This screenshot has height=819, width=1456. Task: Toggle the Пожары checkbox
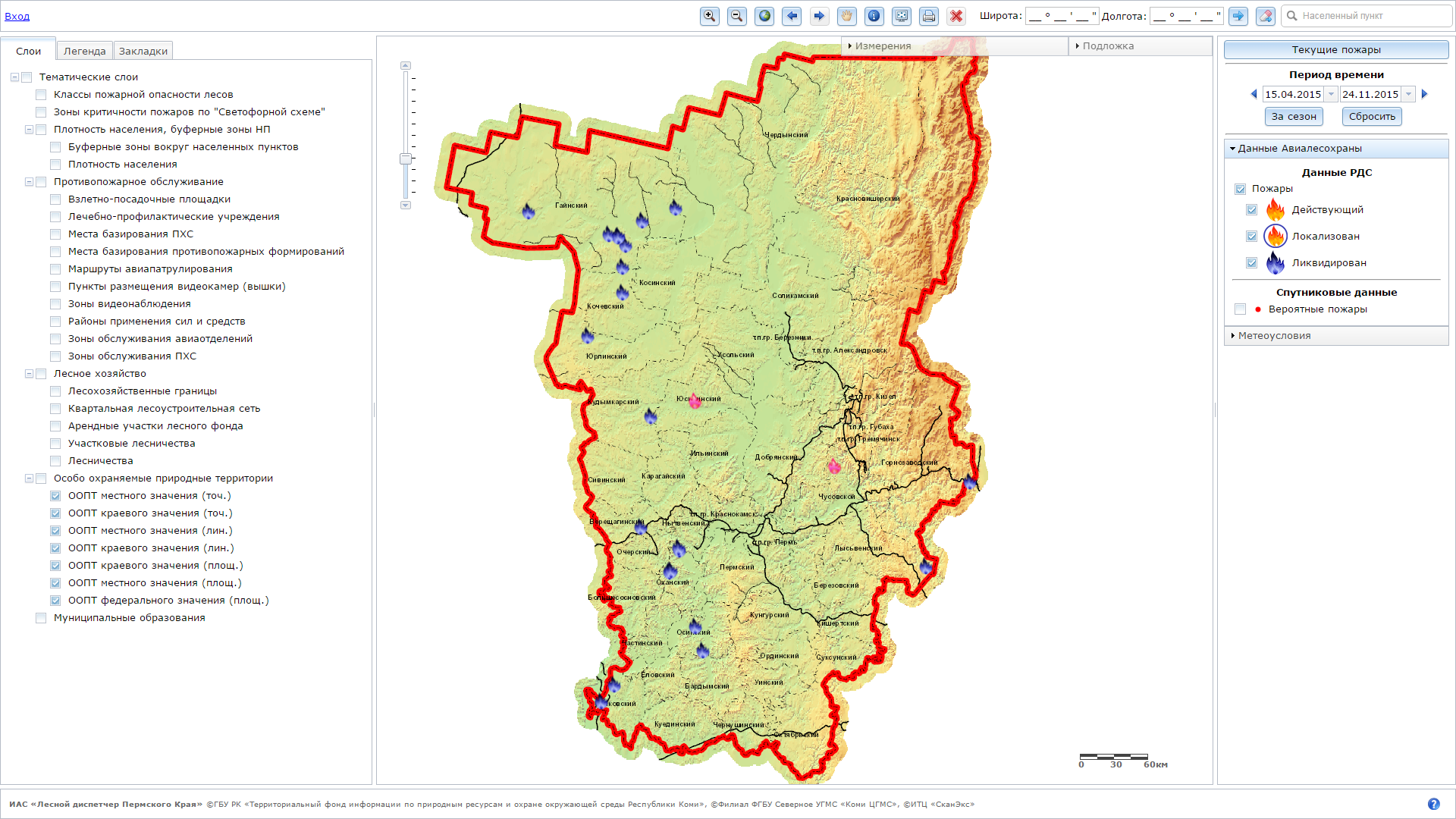pyautogui.click(x=1241, y=189)
